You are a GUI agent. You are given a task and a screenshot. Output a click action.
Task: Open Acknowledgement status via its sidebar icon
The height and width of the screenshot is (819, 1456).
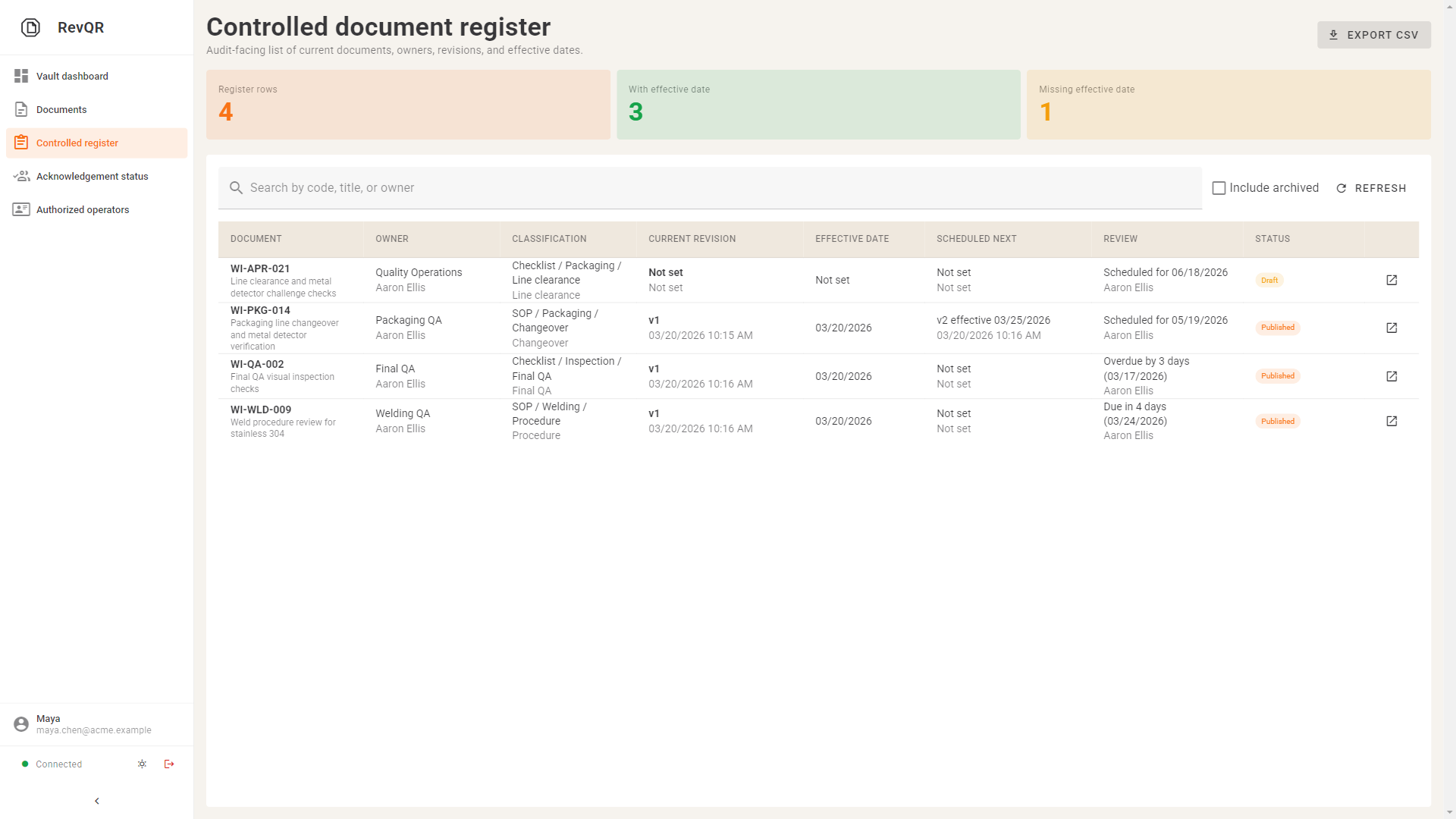21,176
